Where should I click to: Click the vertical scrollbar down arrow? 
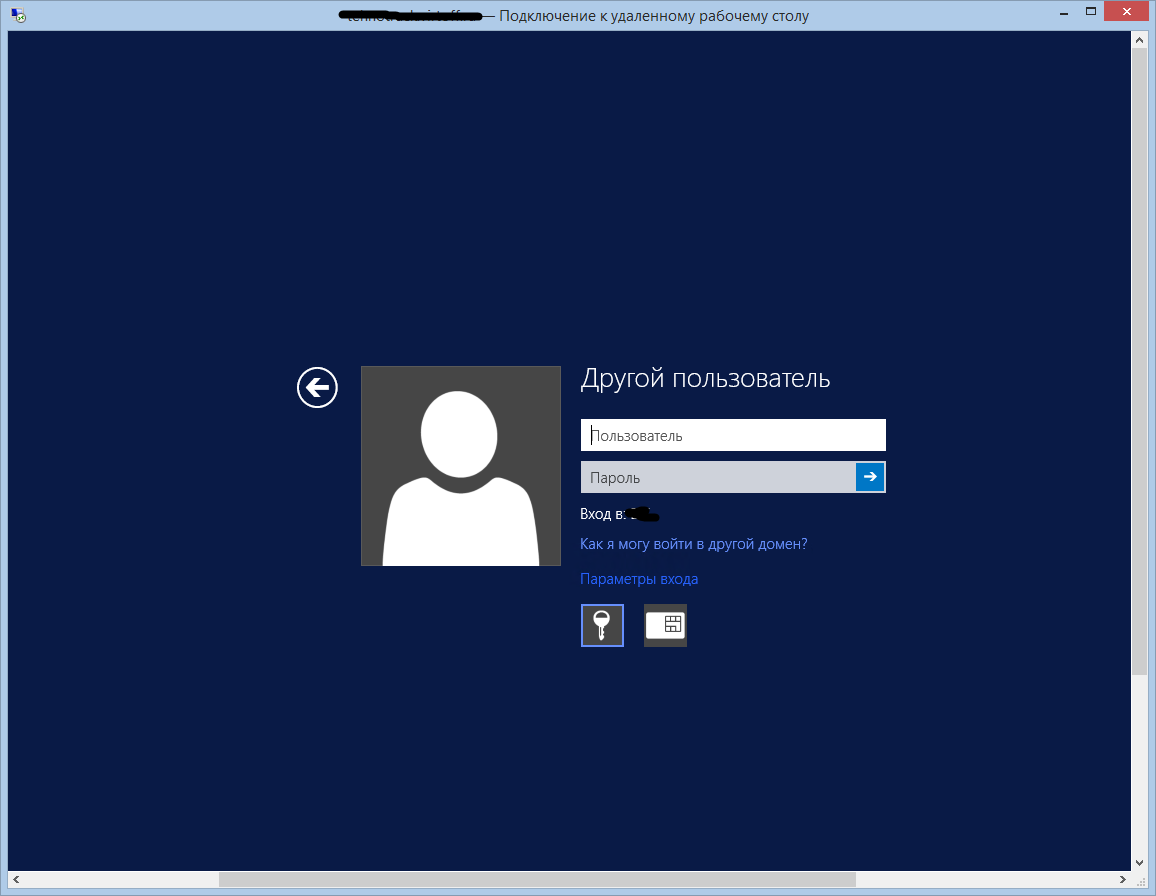(x=1139, y=861)
